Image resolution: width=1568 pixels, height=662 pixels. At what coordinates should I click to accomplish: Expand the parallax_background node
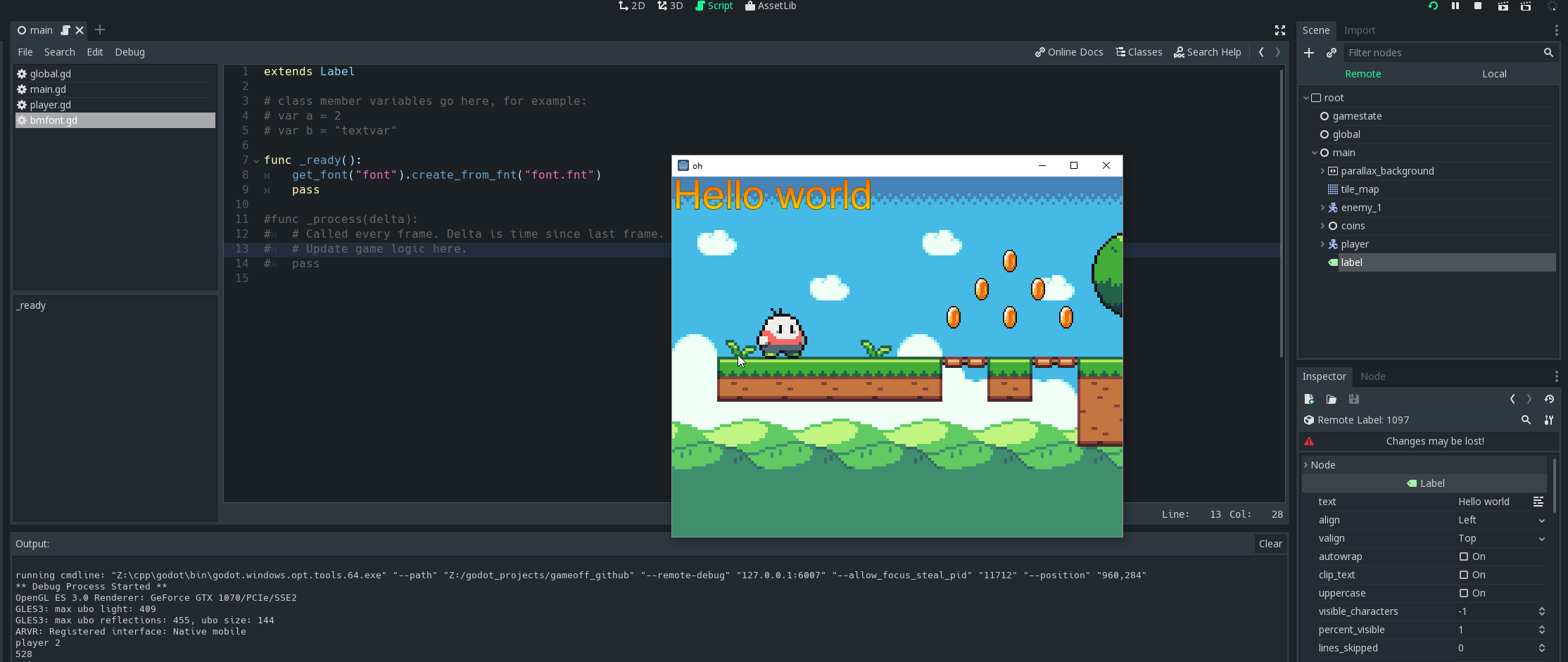(1322, 171)
